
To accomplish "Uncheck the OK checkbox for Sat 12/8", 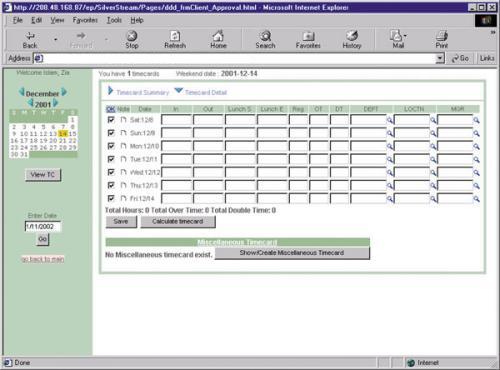I will (x=111, y=120).
